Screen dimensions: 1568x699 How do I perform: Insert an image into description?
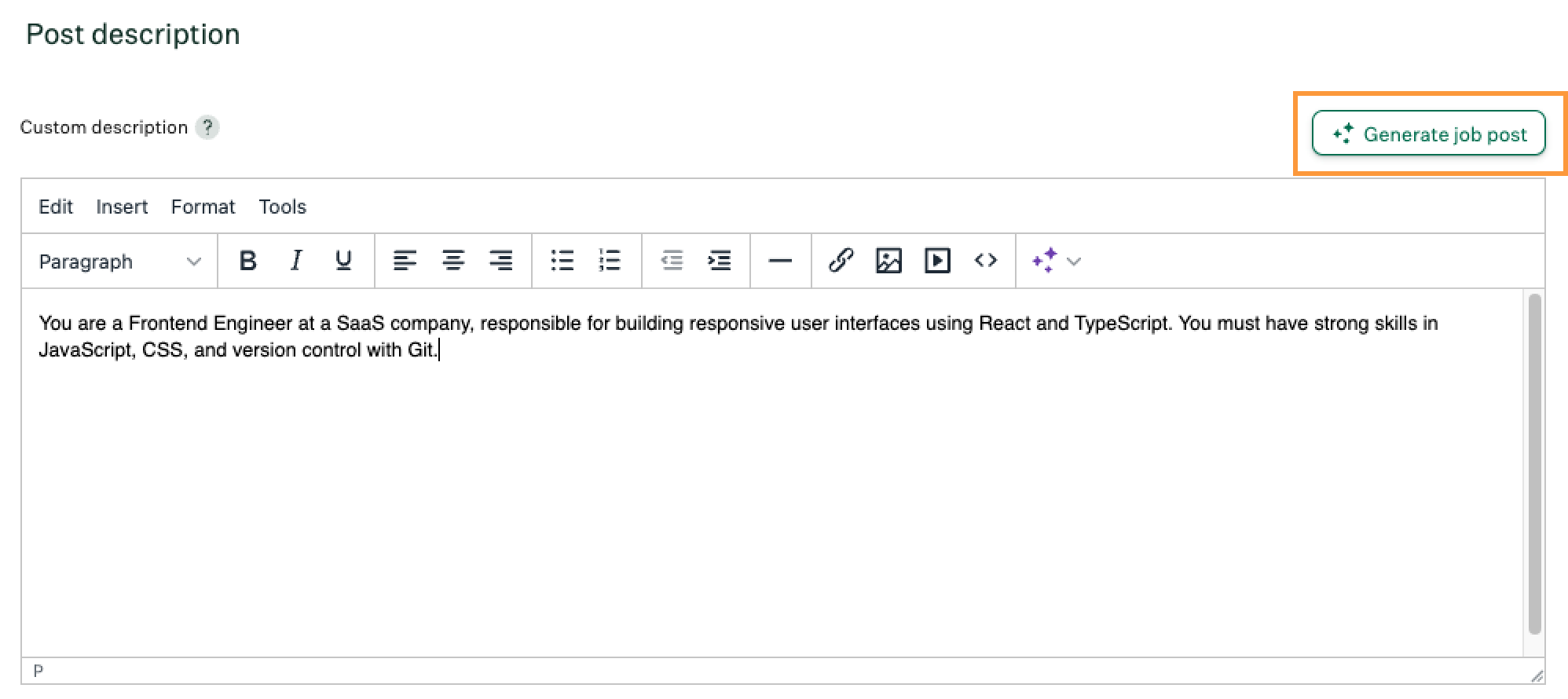click(888, 261)
